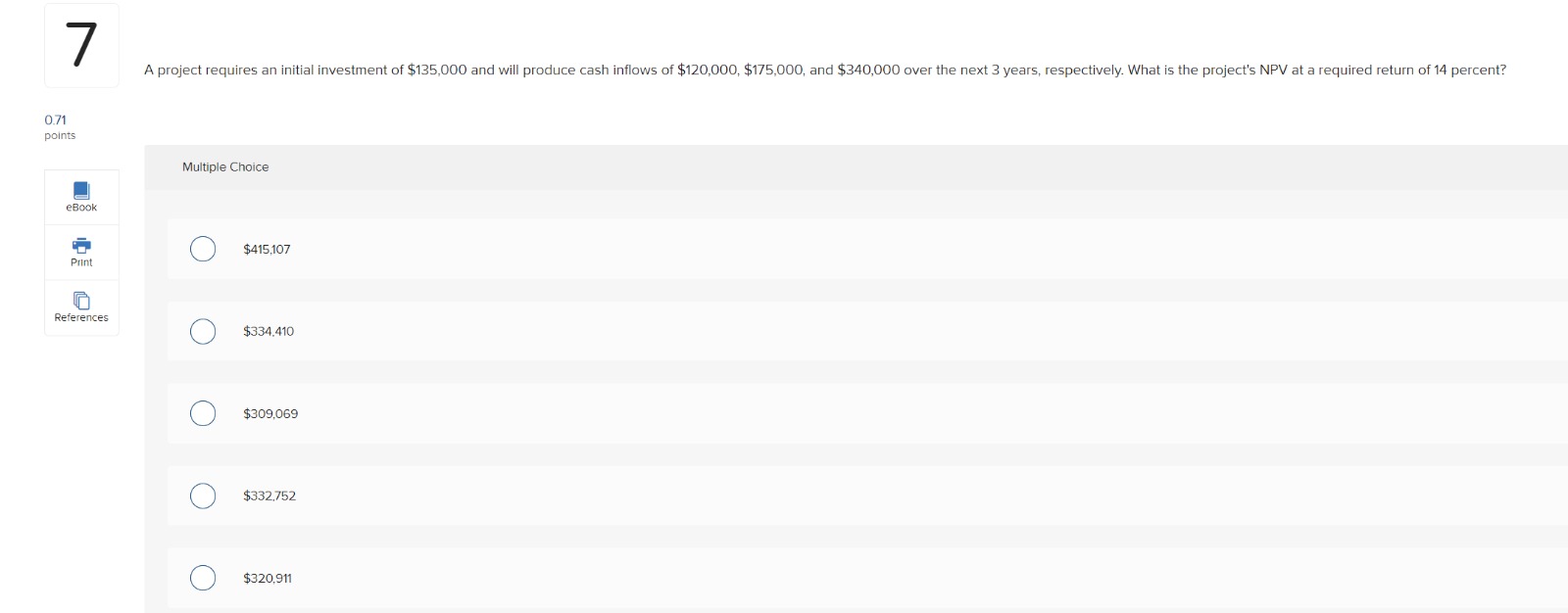Screen dimensions: 1568x613
Task: Select the $332,752 answer option
Action: (203, 495)
